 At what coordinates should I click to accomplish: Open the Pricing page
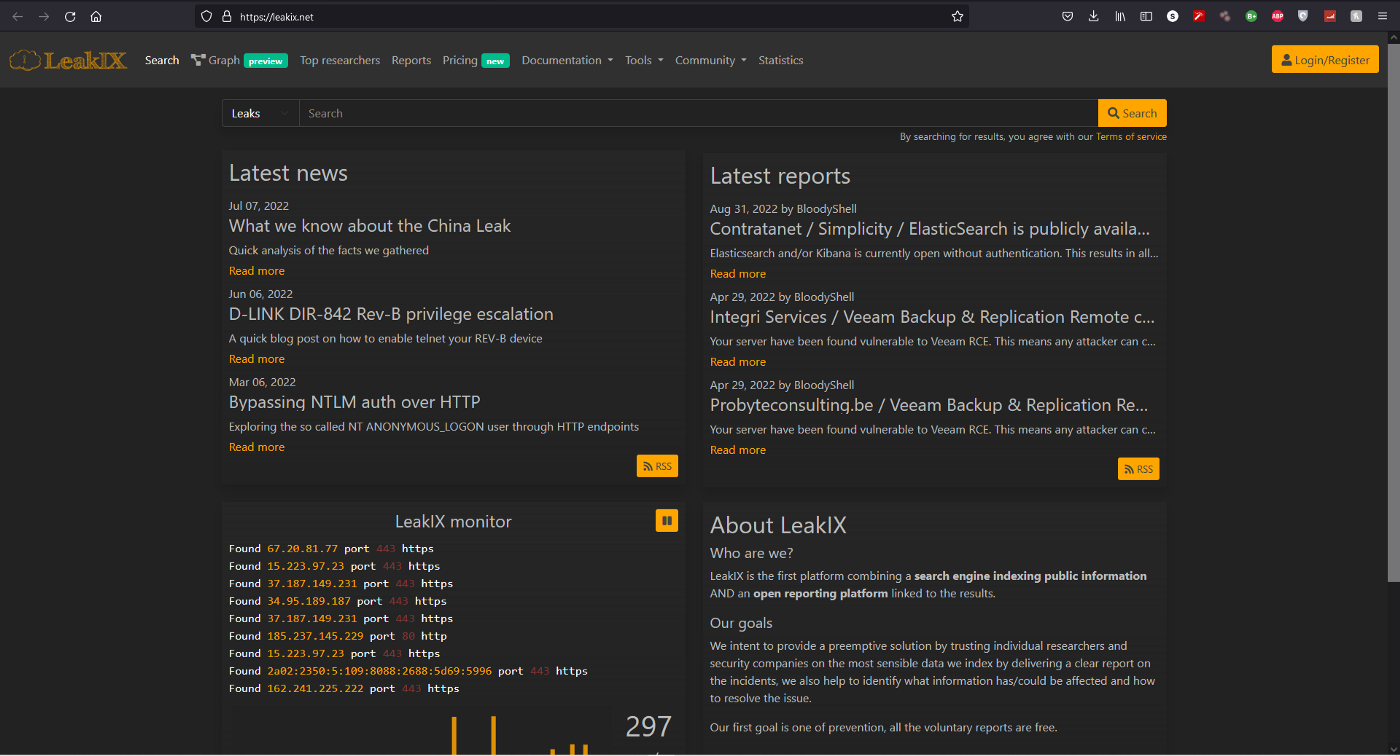coord(476,60)
